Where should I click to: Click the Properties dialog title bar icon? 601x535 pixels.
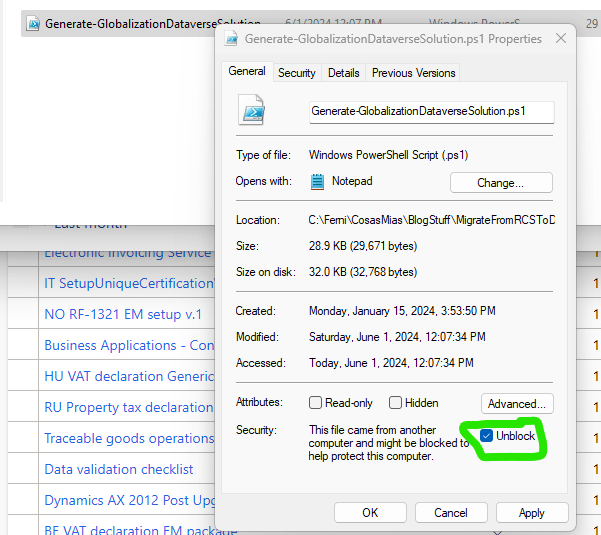[x=231, y=39]
